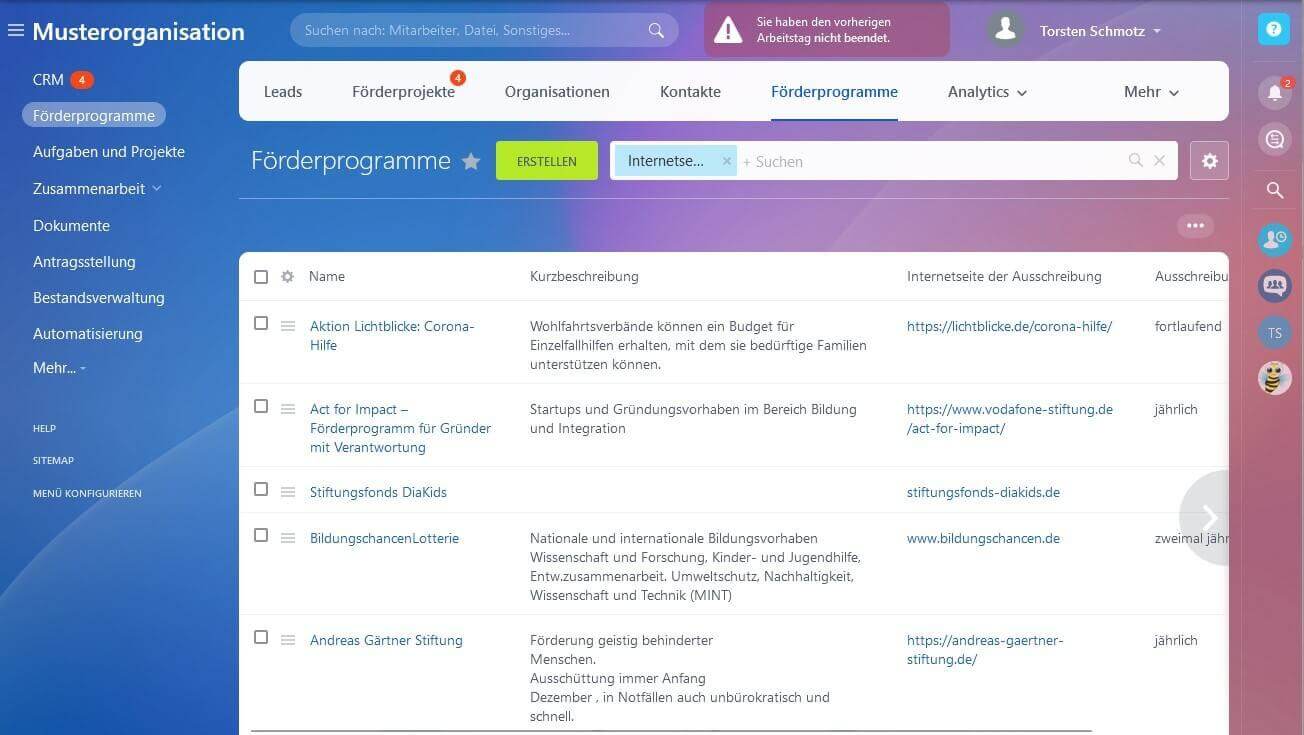Viewport: 1304px width, 735px height.
Task: Remove the Internetse... filter chip
Action: 727,161
